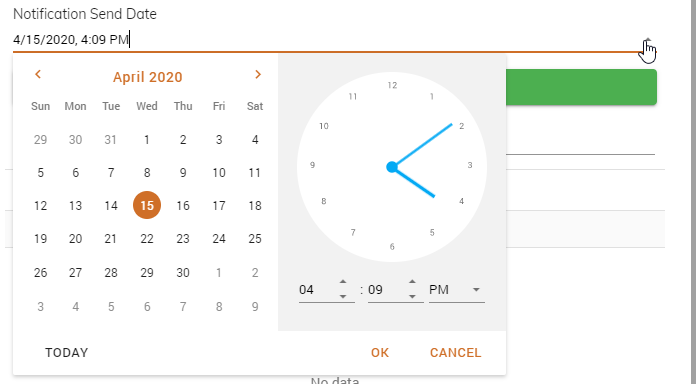Increase the hour with up arrow

pos(343,282)
